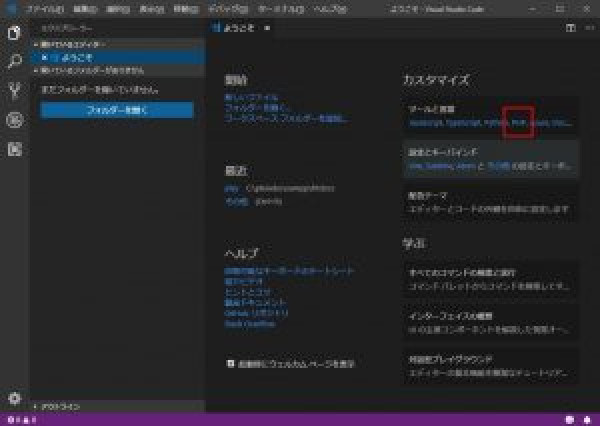Open the 移動(G) menu
Screen dimensions: 600x426
click(186, 9)
